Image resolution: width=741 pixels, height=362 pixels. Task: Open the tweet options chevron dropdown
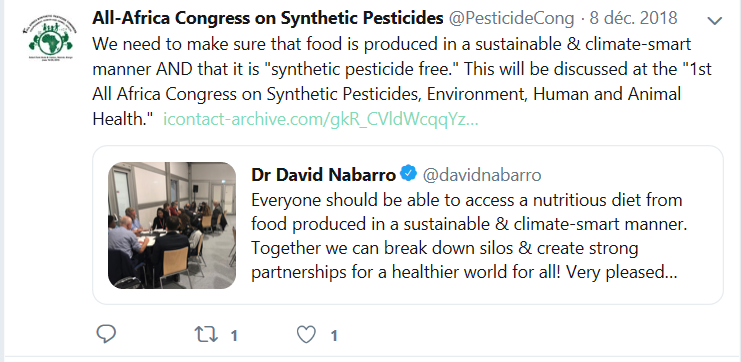[715, 20]
